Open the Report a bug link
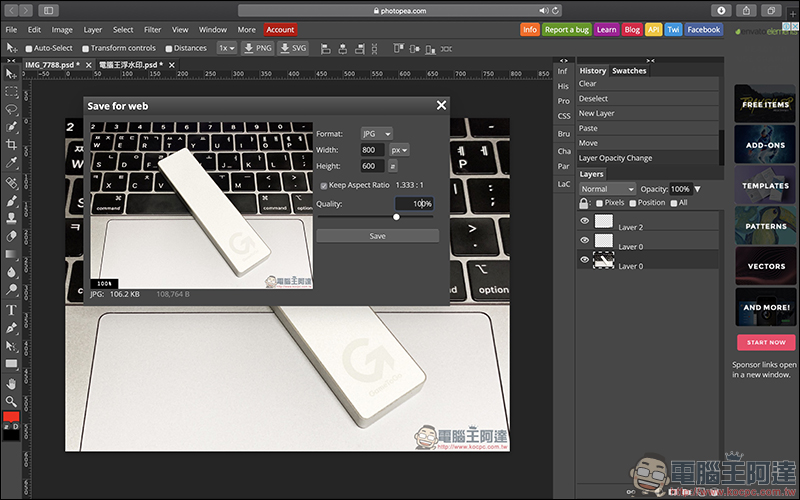 (x=566, y=30)
